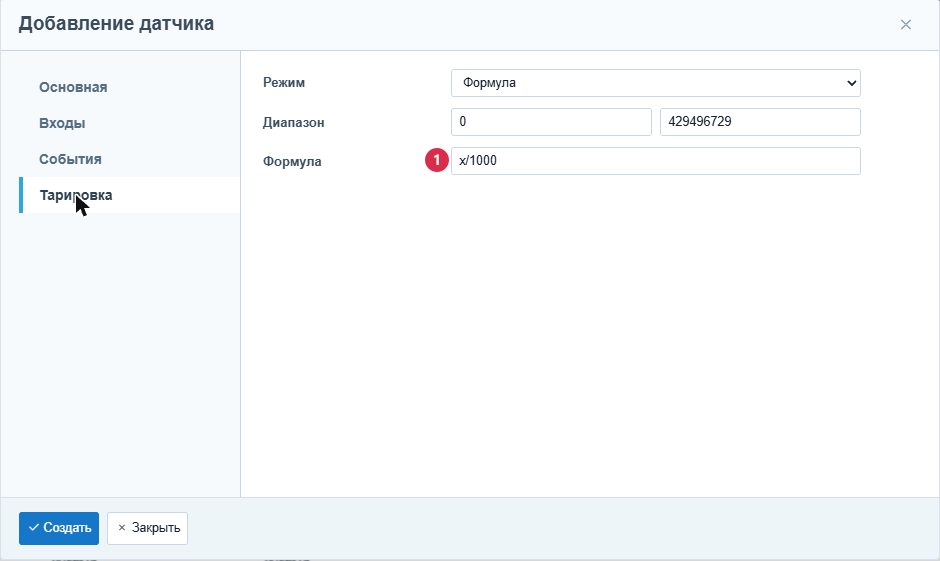The height and width of the screenshot is (561, 940).
Task: Open the Основная tab
Action: (73, 87)
